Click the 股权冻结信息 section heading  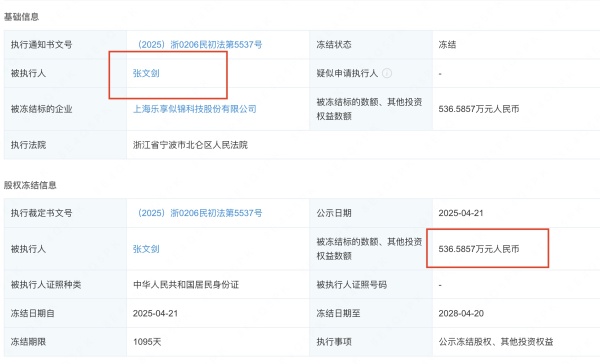click(30, 185)
